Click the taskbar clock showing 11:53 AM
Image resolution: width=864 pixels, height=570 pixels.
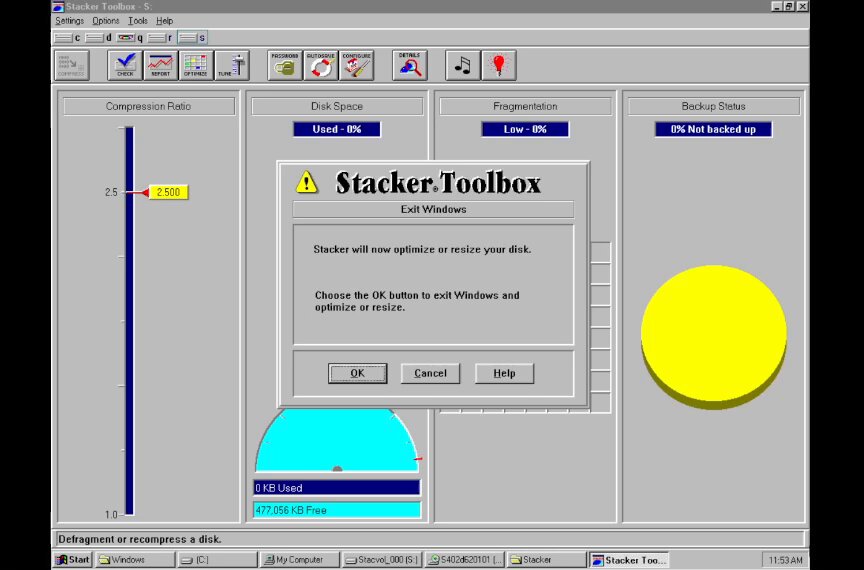coord(785,560)
